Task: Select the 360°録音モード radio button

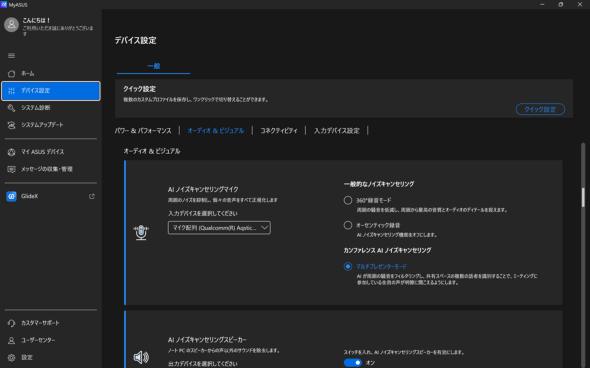Action: tap(348, 200)
